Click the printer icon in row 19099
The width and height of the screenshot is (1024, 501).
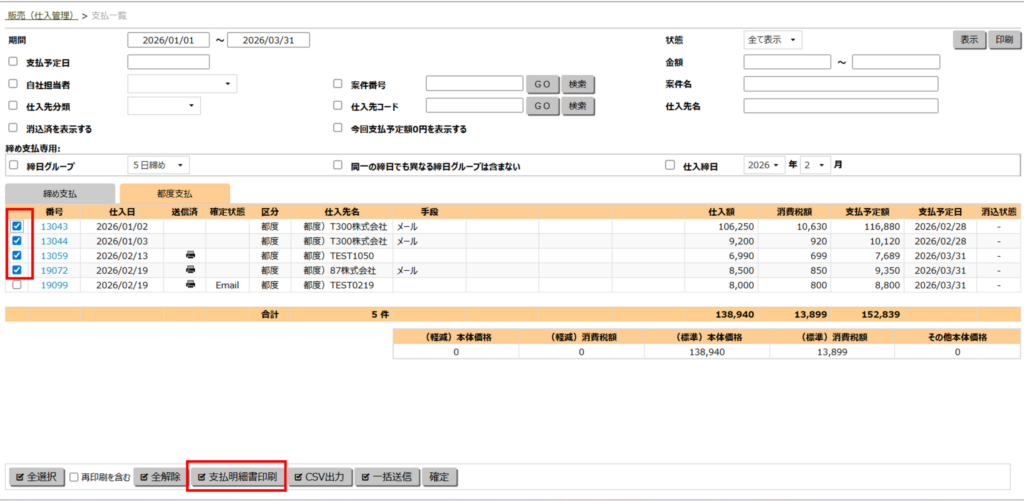point(191,285)
